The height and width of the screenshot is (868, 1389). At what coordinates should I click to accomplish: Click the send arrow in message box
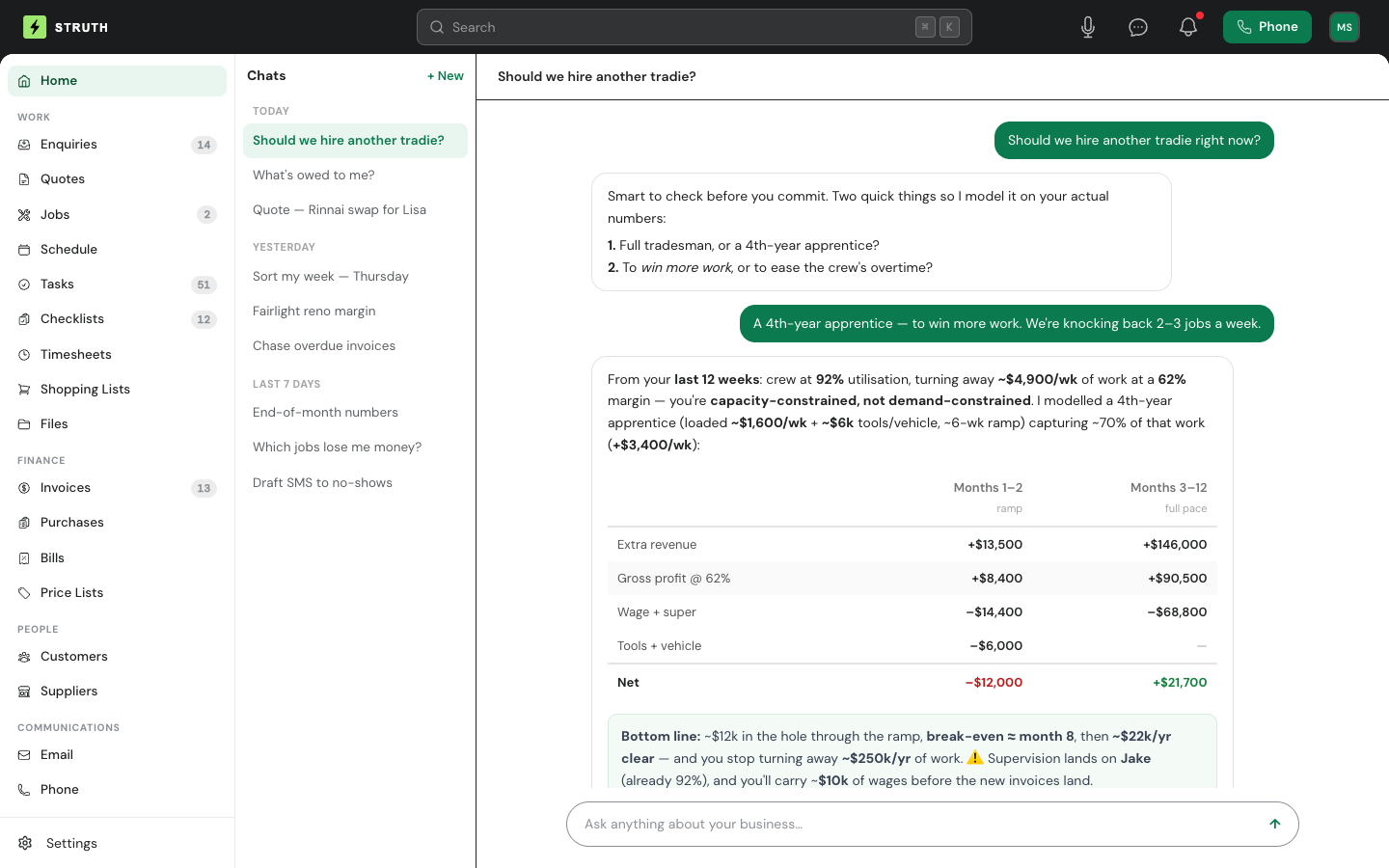tap(1275, 824)
